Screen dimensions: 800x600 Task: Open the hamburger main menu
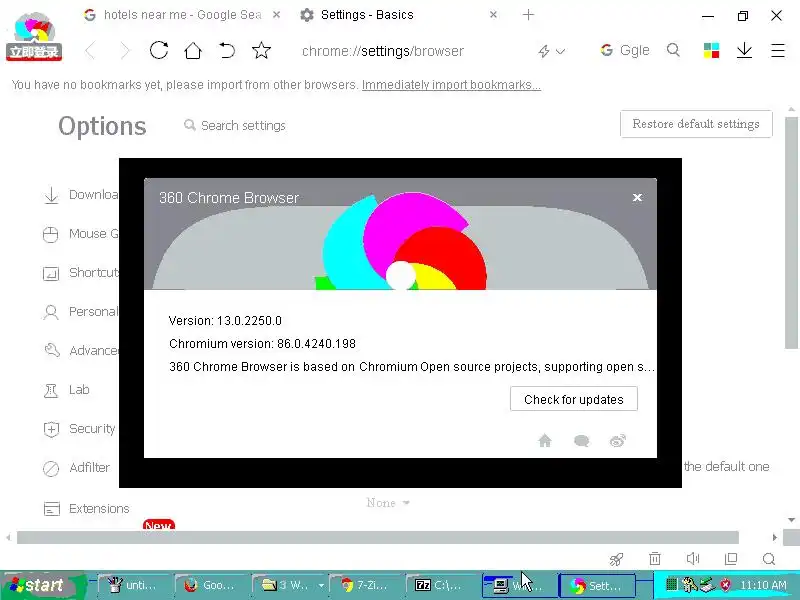(x=778, y=50)
